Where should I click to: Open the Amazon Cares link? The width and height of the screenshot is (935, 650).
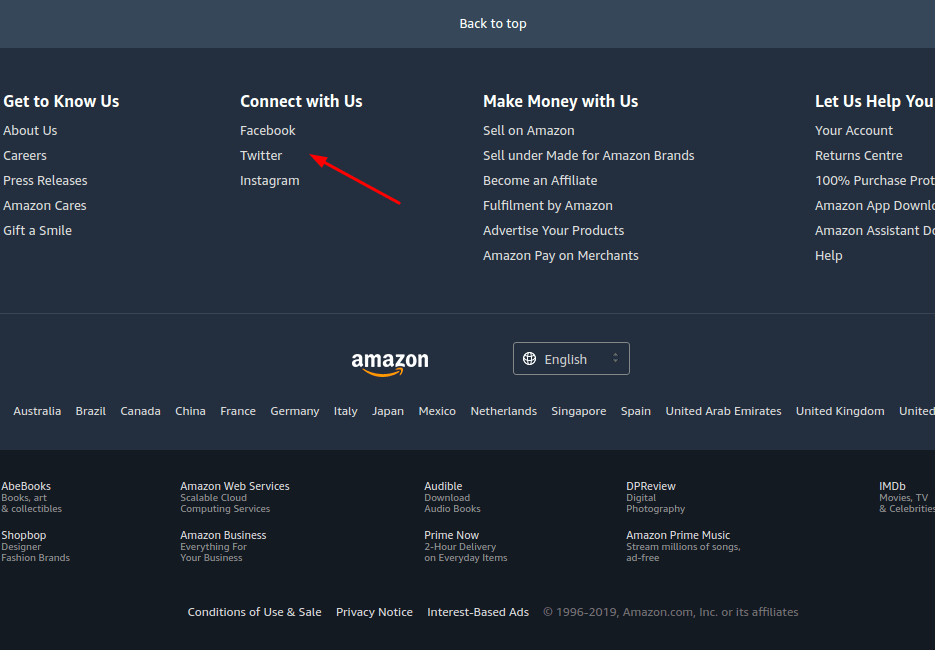point(45,206)
